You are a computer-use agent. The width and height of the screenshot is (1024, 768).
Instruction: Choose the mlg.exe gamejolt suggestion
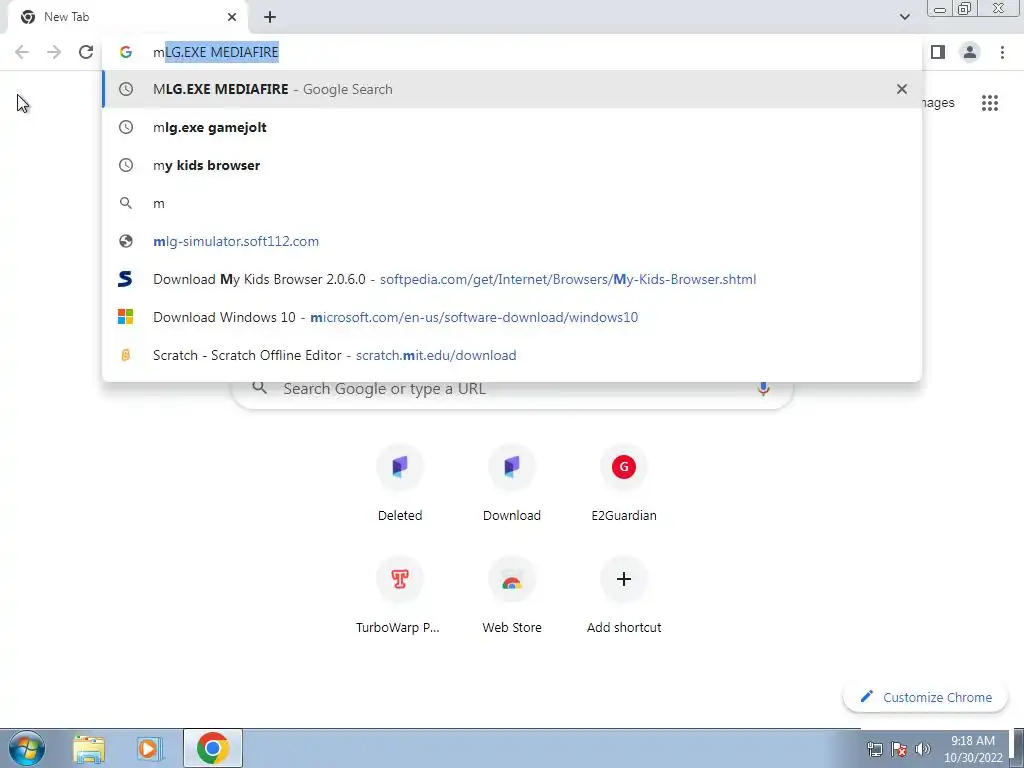coord(512,127)
